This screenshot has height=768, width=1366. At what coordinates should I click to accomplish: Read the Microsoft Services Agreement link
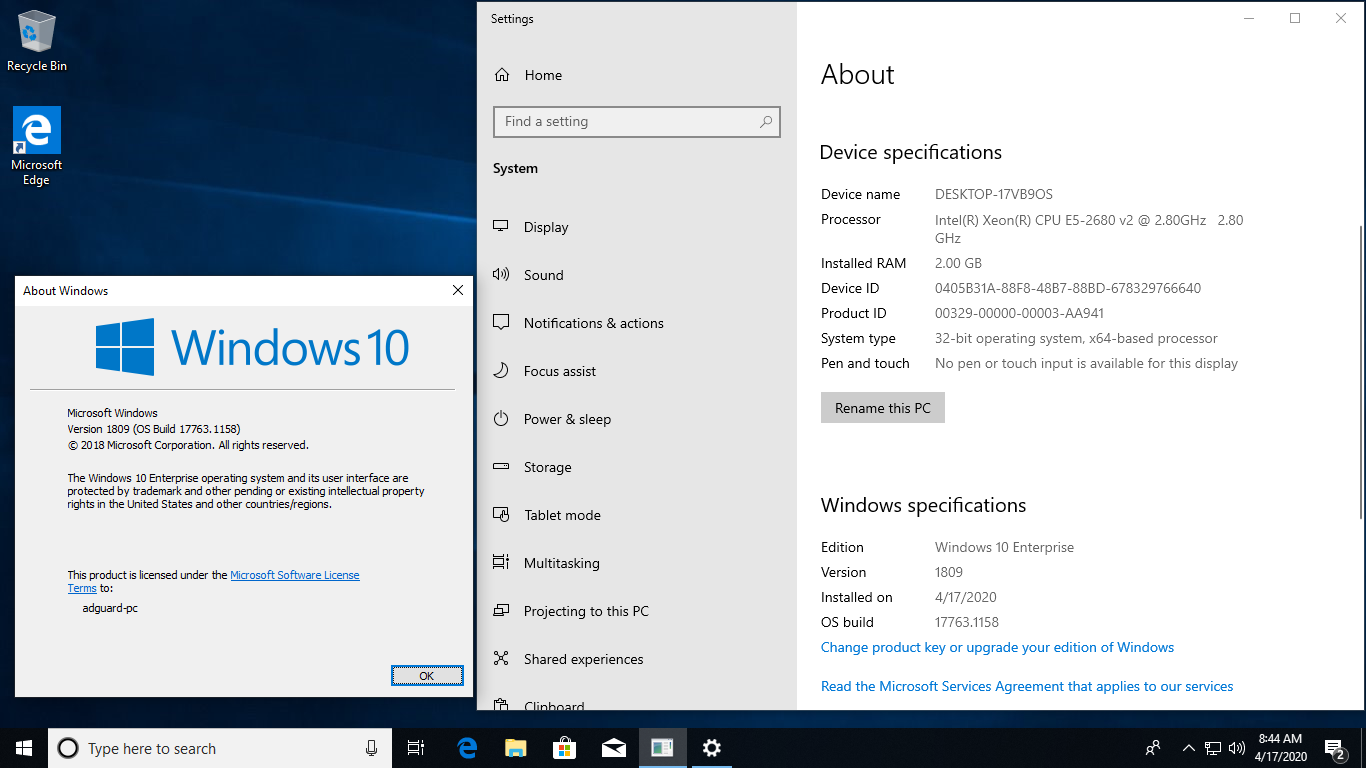tap(1027, 686)
